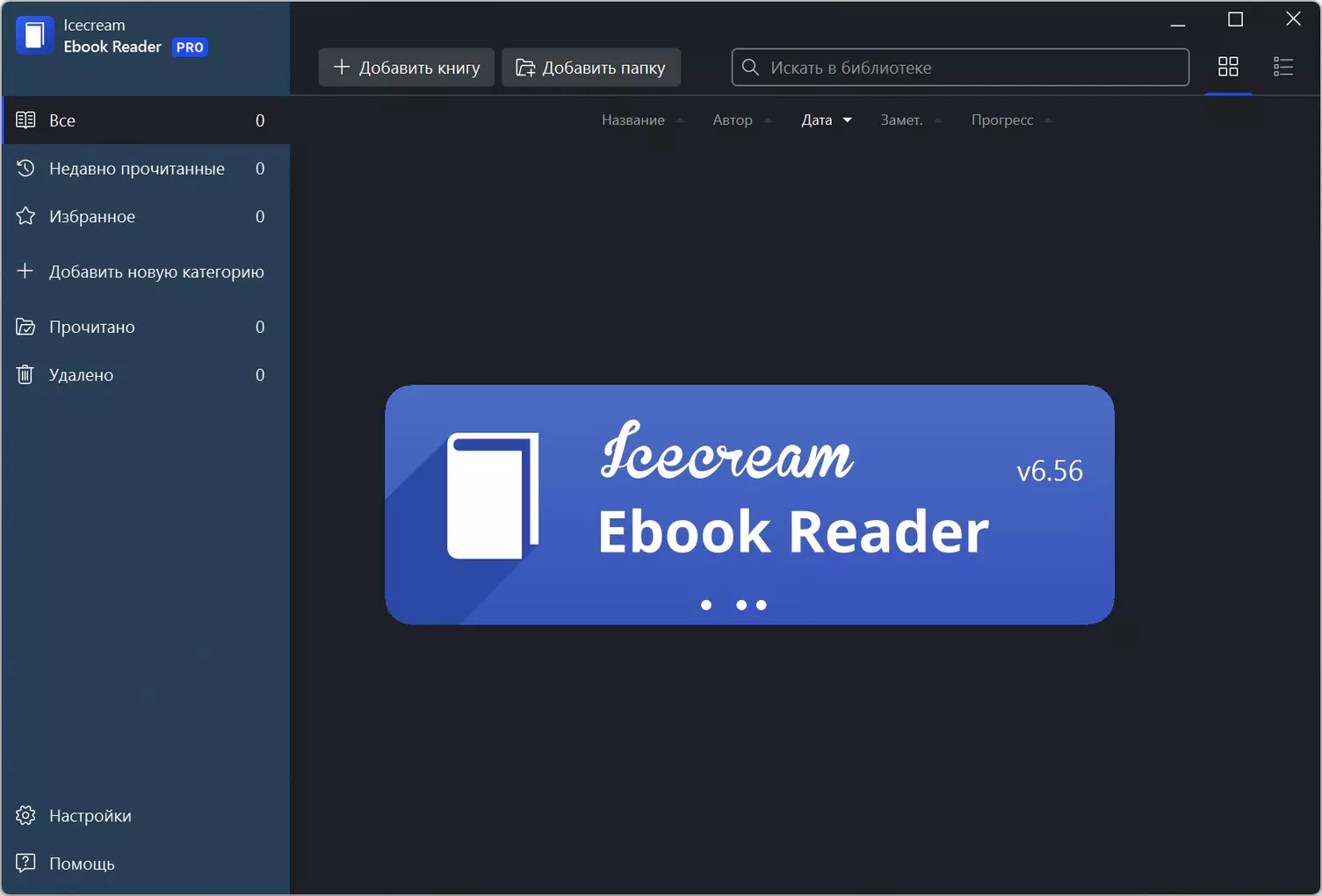The width and height of the screenshot is (1322, 896).
Task: Close the Icecream Ebook Reader window
Action: [x=1293, y=19]
